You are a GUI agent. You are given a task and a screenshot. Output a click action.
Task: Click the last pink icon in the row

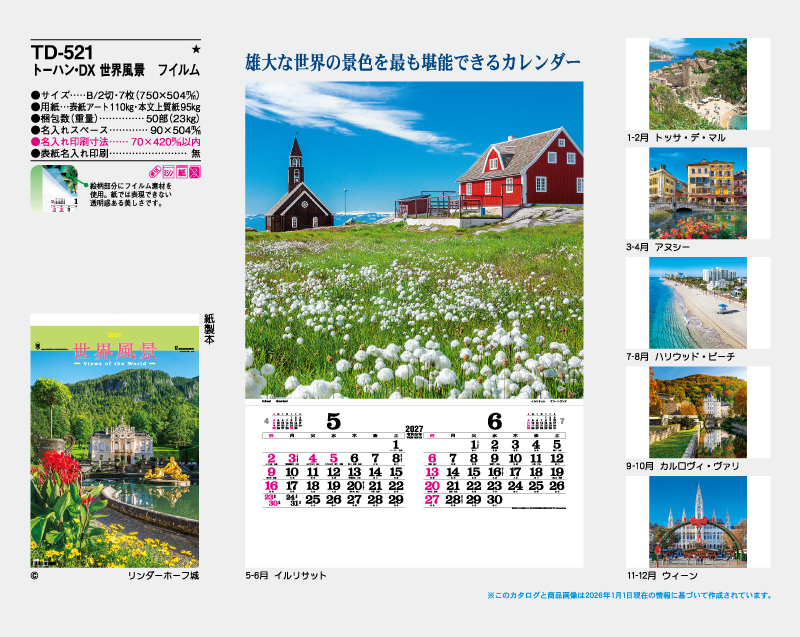click(195, 171)
